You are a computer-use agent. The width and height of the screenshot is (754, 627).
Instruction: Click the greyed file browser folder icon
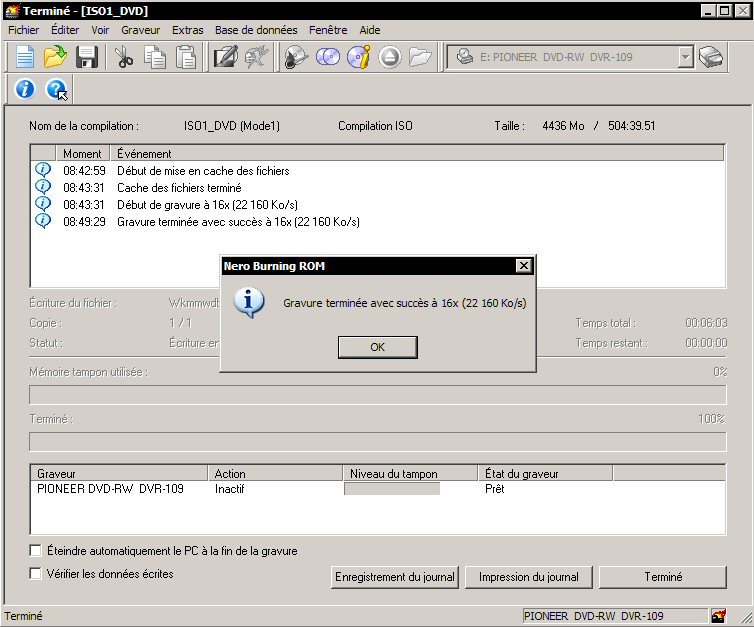[x=420, y=57]
